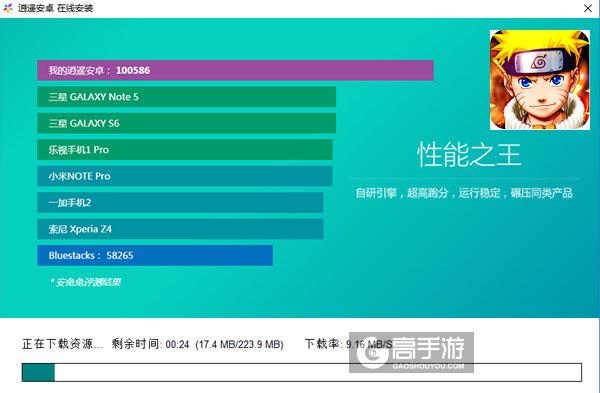Select the 三星 GALAXY Note 5 bar
This screenshot has height=393, width=600.
[x=186, y=97]
